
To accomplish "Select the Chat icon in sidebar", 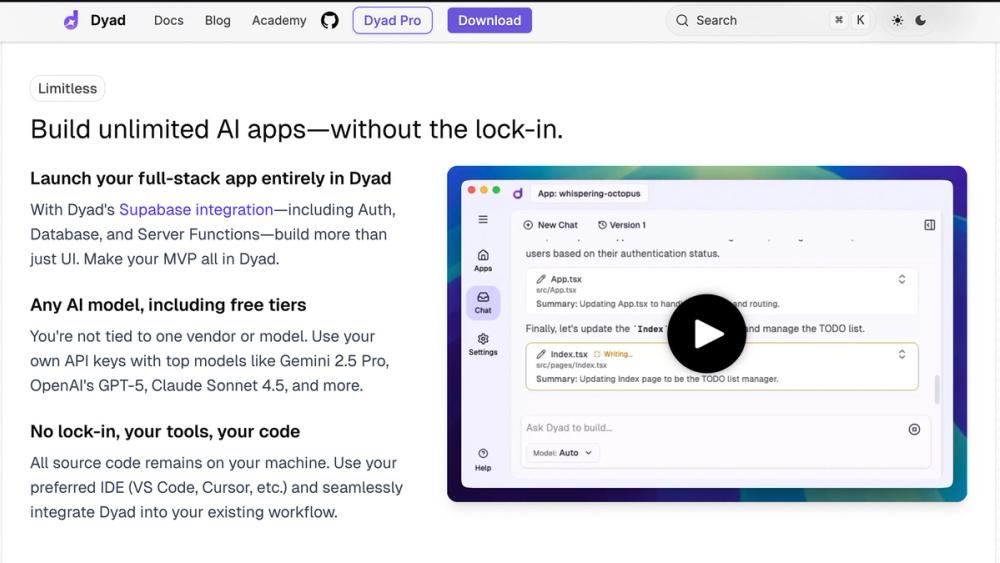I will click(x=483, y=297).
